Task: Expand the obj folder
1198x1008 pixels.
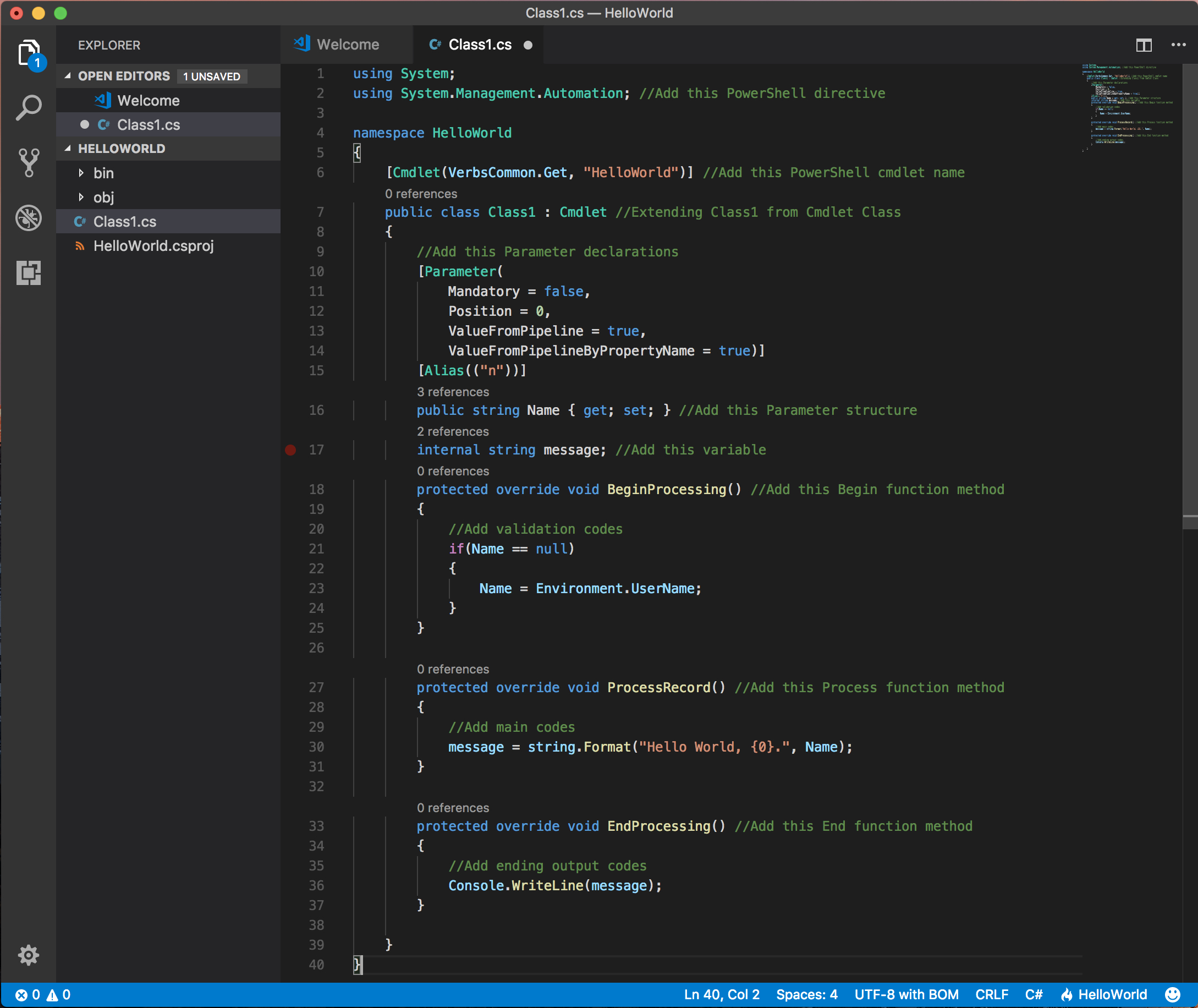Action: [x=103, y=197]
